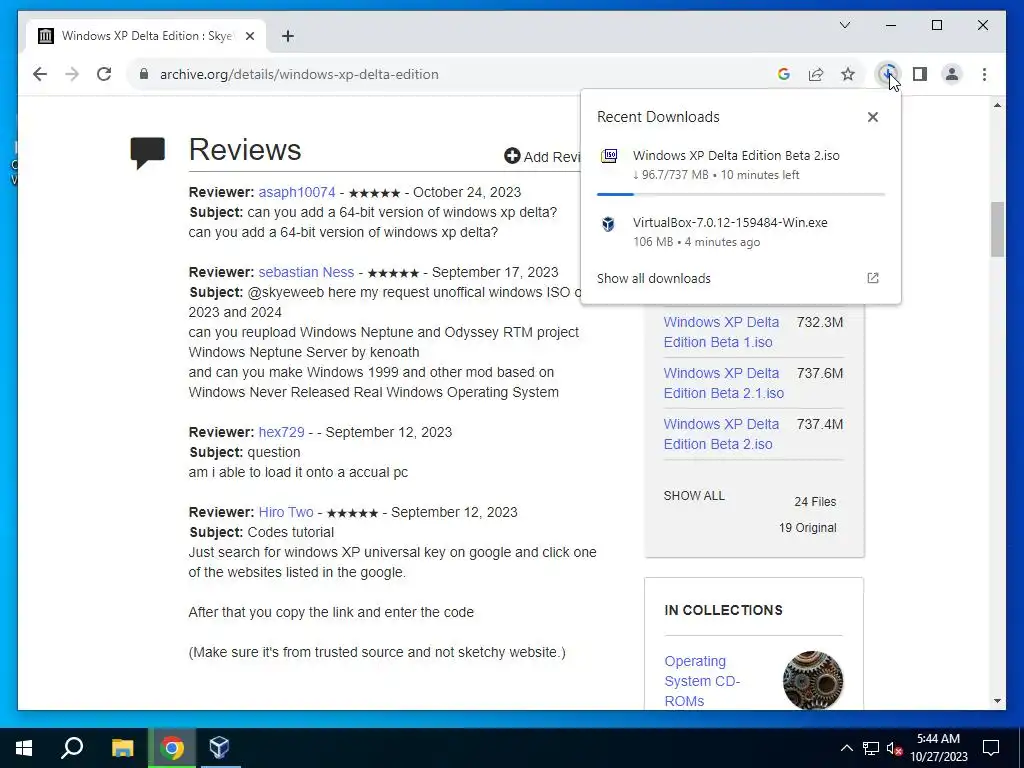Open the Chrome profile avatar
1024x768 pixels.
[952, 74]
